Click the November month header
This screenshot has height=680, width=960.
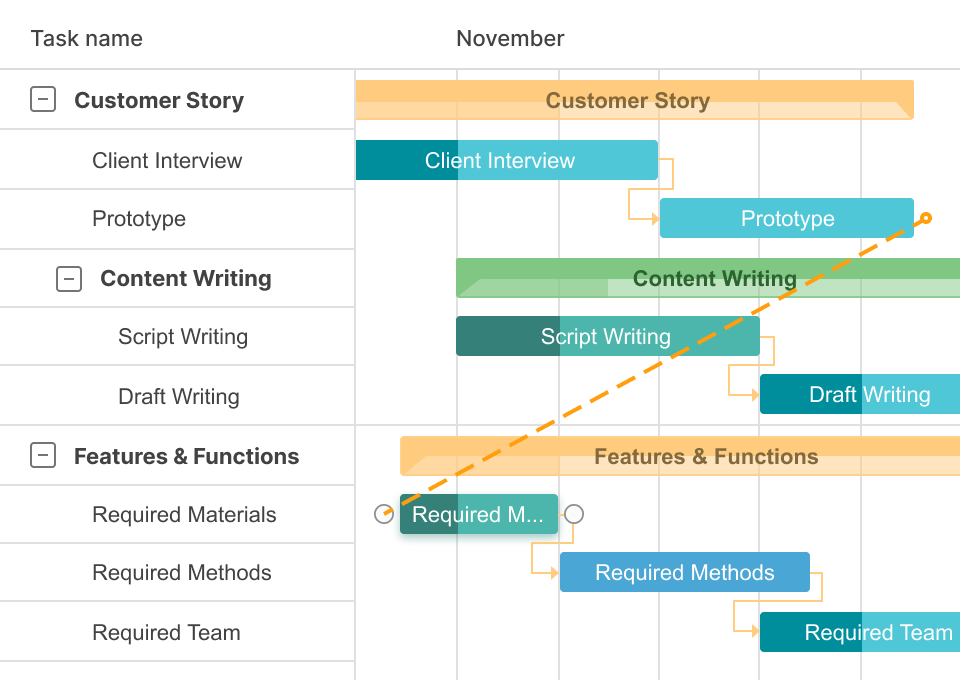(x=510, y=39)
